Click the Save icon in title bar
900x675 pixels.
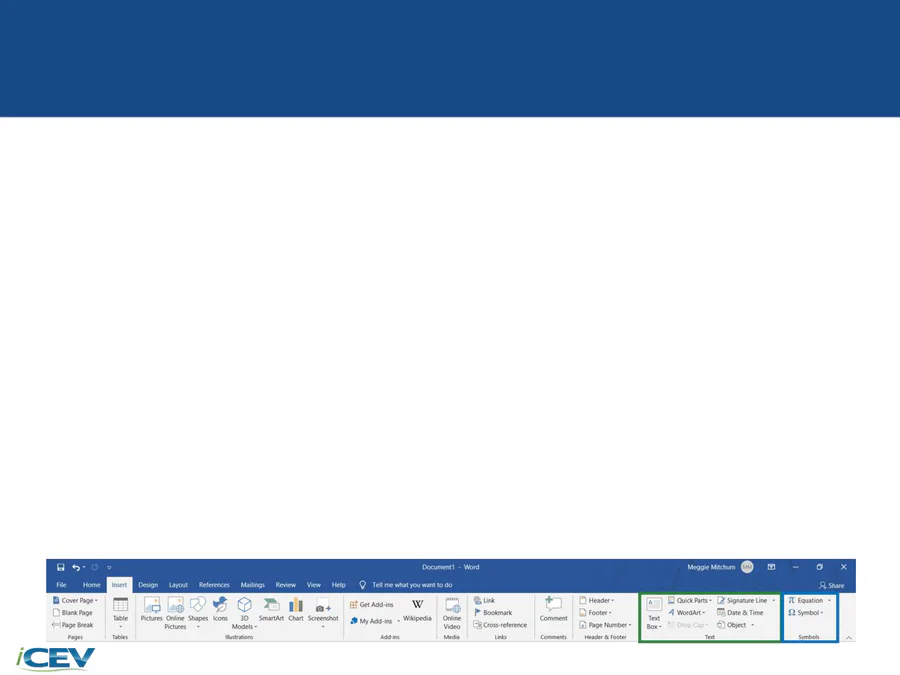(61, 567)
